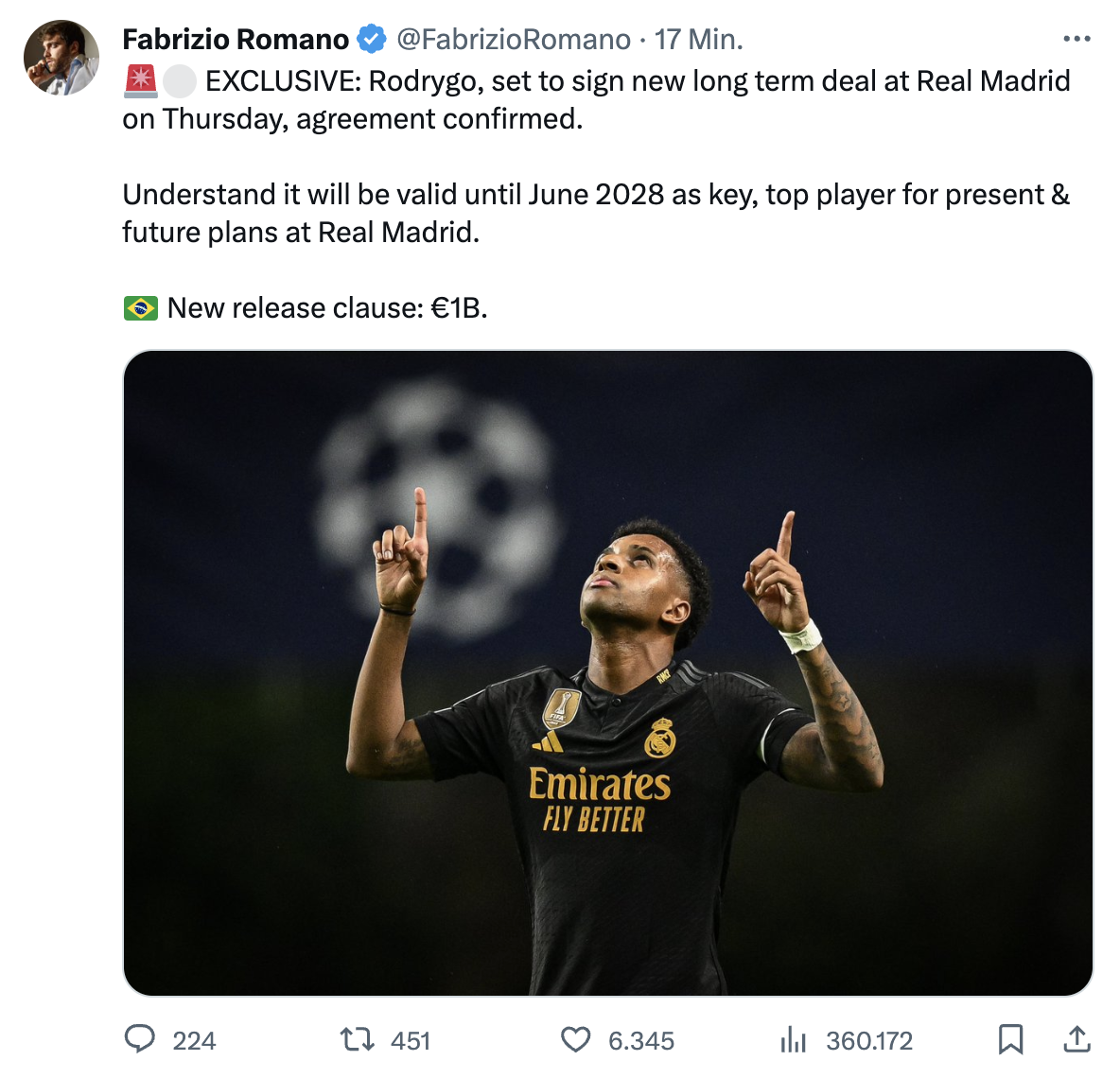Viewport: 1120px width, 1078px height.
Task: Click the reply speech bubble icon
Action: pyautogui.click(x=140, y=1039)
